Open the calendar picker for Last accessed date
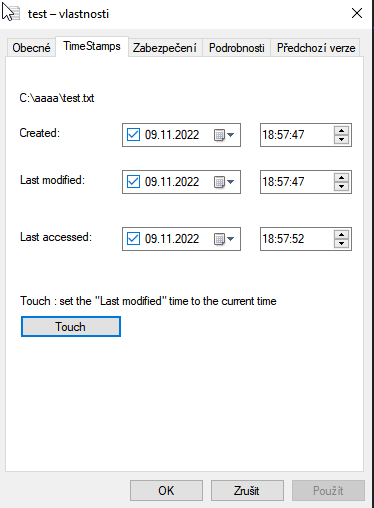Screen dimensions: 374x508 pyautogui.click(x=224, y=239)
